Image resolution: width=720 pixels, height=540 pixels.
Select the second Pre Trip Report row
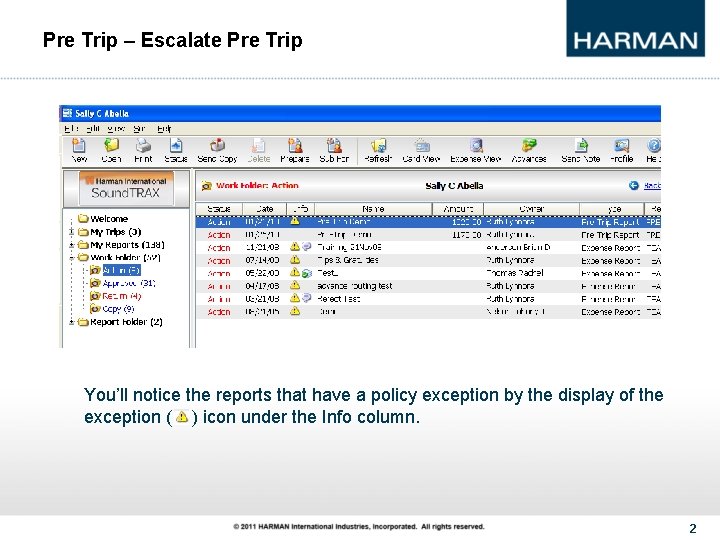click(x=428, y=235)
